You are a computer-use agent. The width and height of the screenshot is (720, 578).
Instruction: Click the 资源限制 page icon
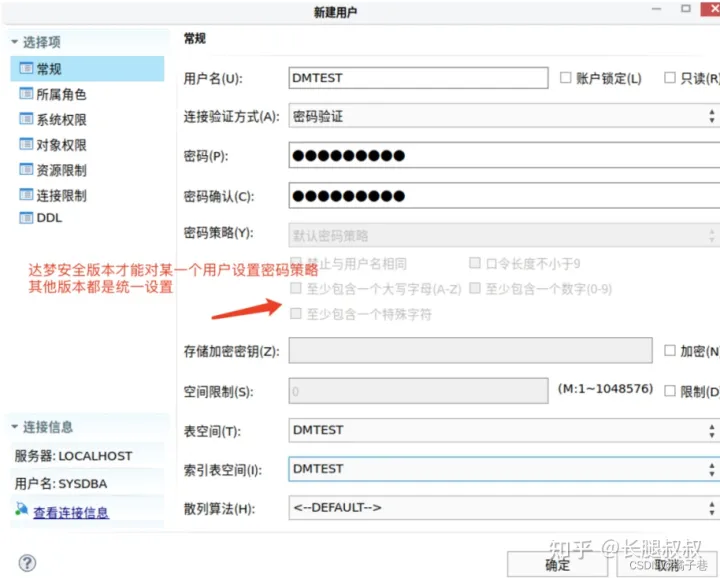point(26,169)
